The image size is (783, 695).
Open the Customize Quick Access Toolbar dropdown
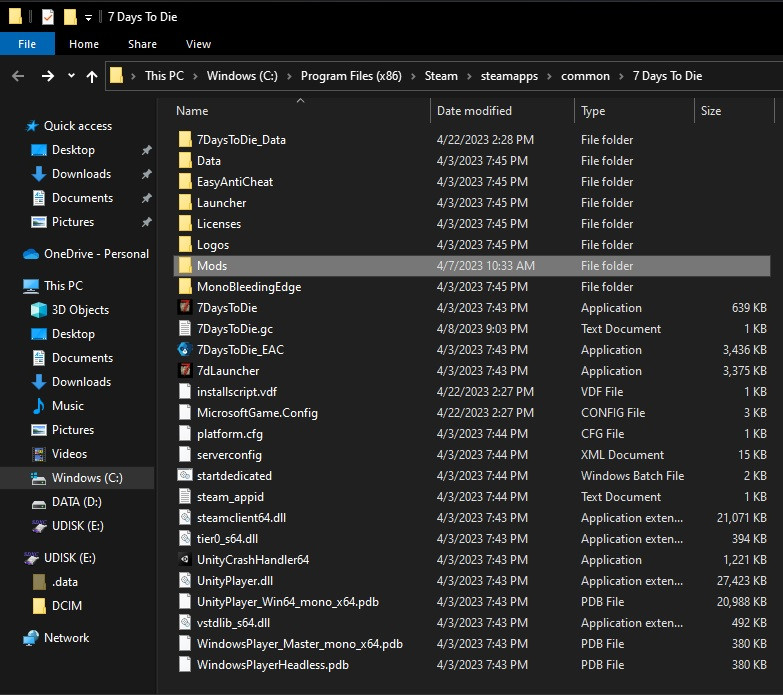pyautogui.click(x=88, y=18)
